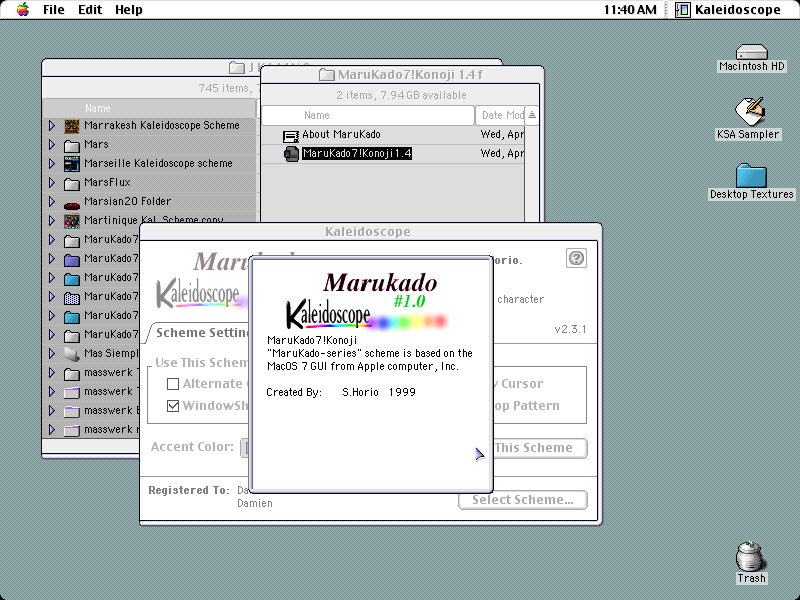Screen dimensions: 800x600
Task: Expand the Mas Siempl row triangle
Action: [52, 353]
